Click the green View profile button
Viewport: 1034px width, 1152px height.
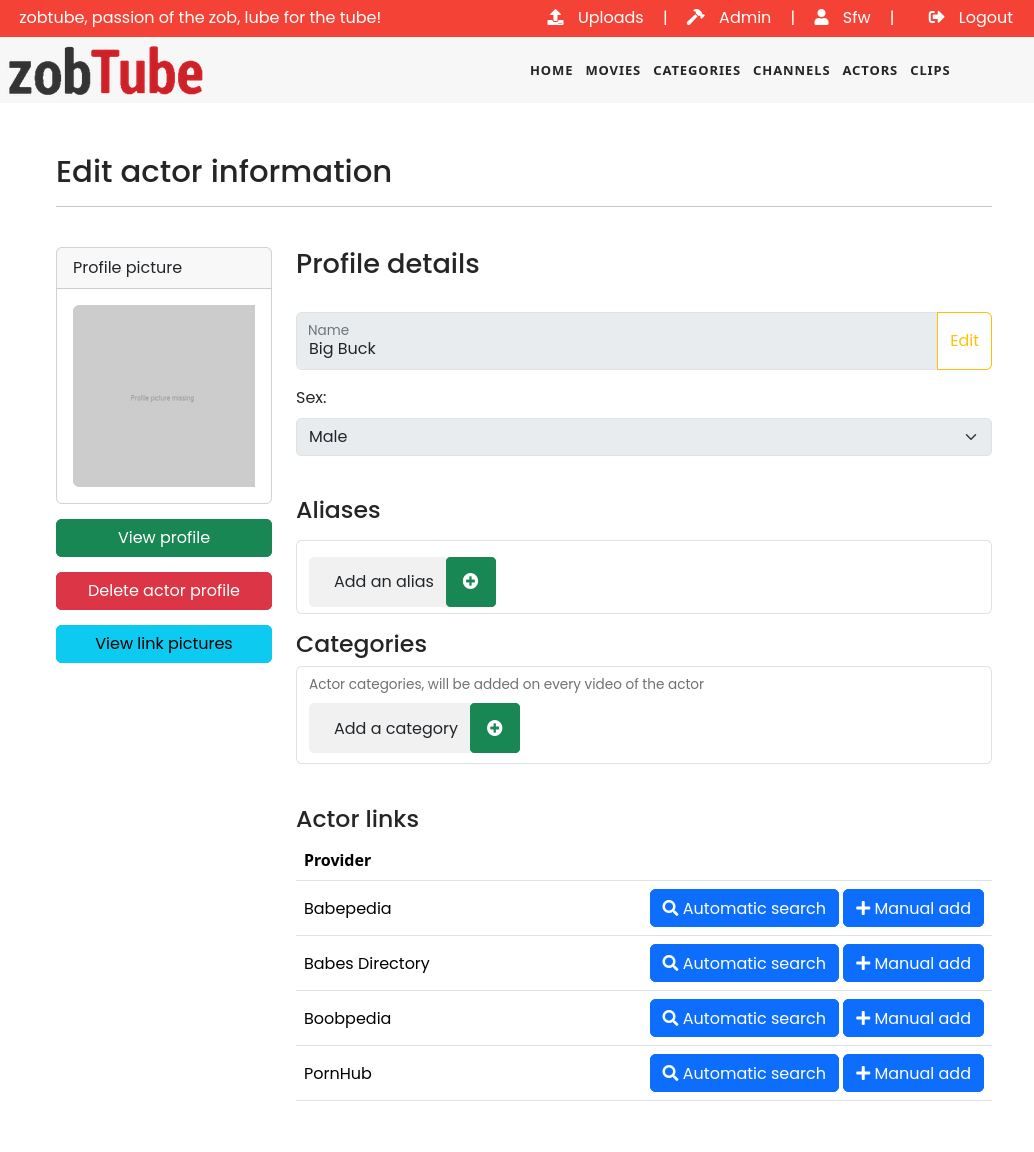[x=164, y=538]
